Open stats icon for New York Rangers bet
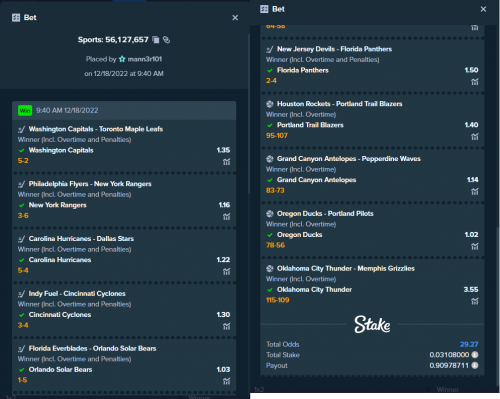Screen dimensions: 500x399 pos(227,217)
